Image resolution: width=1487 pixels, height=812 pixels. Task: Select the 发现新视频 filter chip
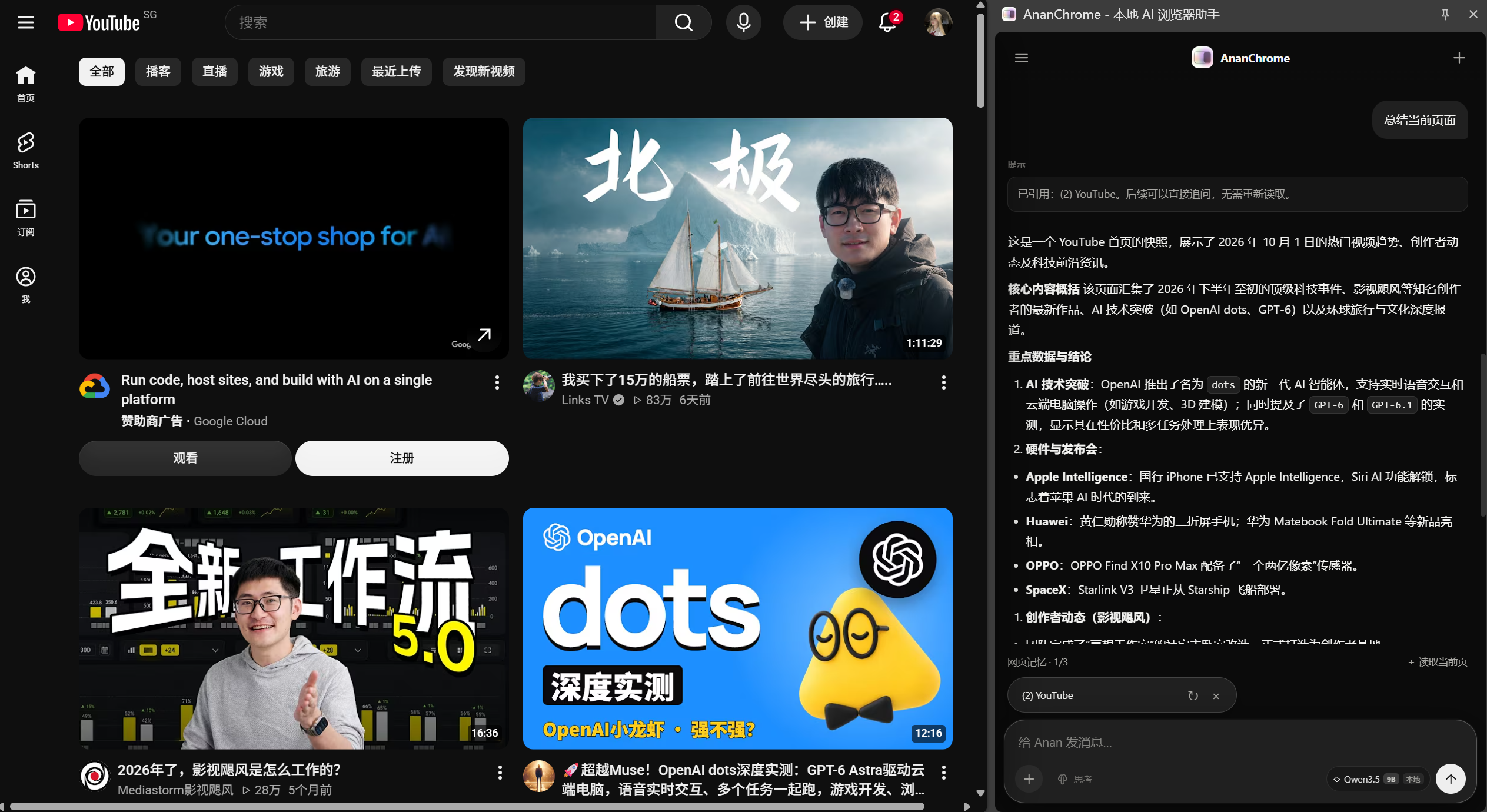(x=484, y=72)
